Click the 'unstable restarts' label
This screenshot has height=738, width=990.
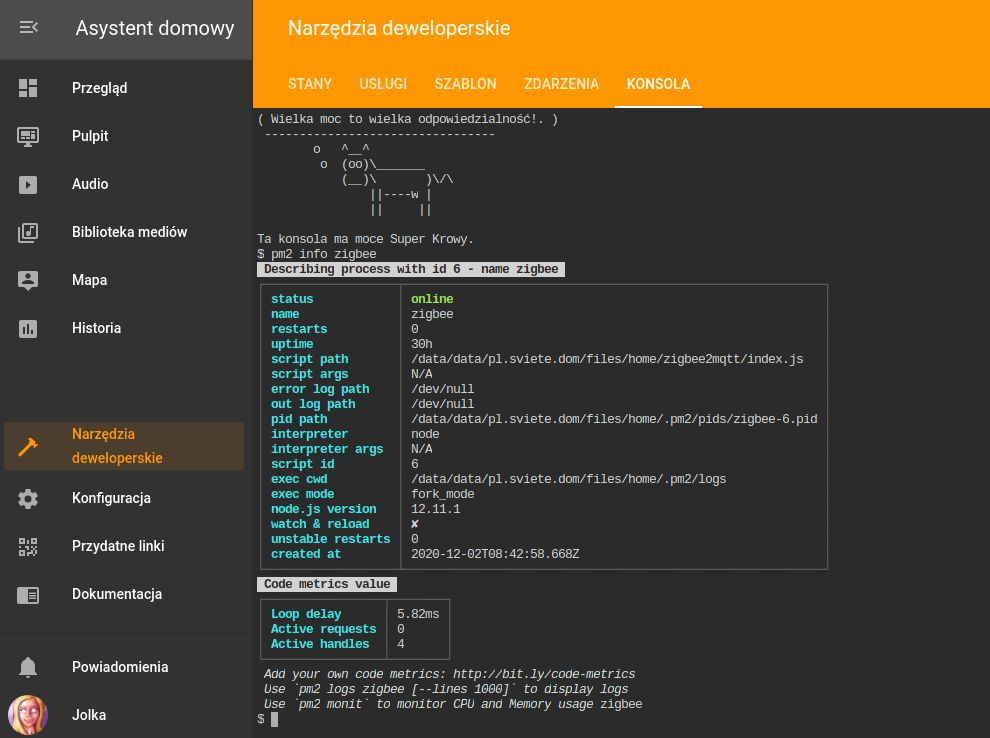(x=331, y=539)
